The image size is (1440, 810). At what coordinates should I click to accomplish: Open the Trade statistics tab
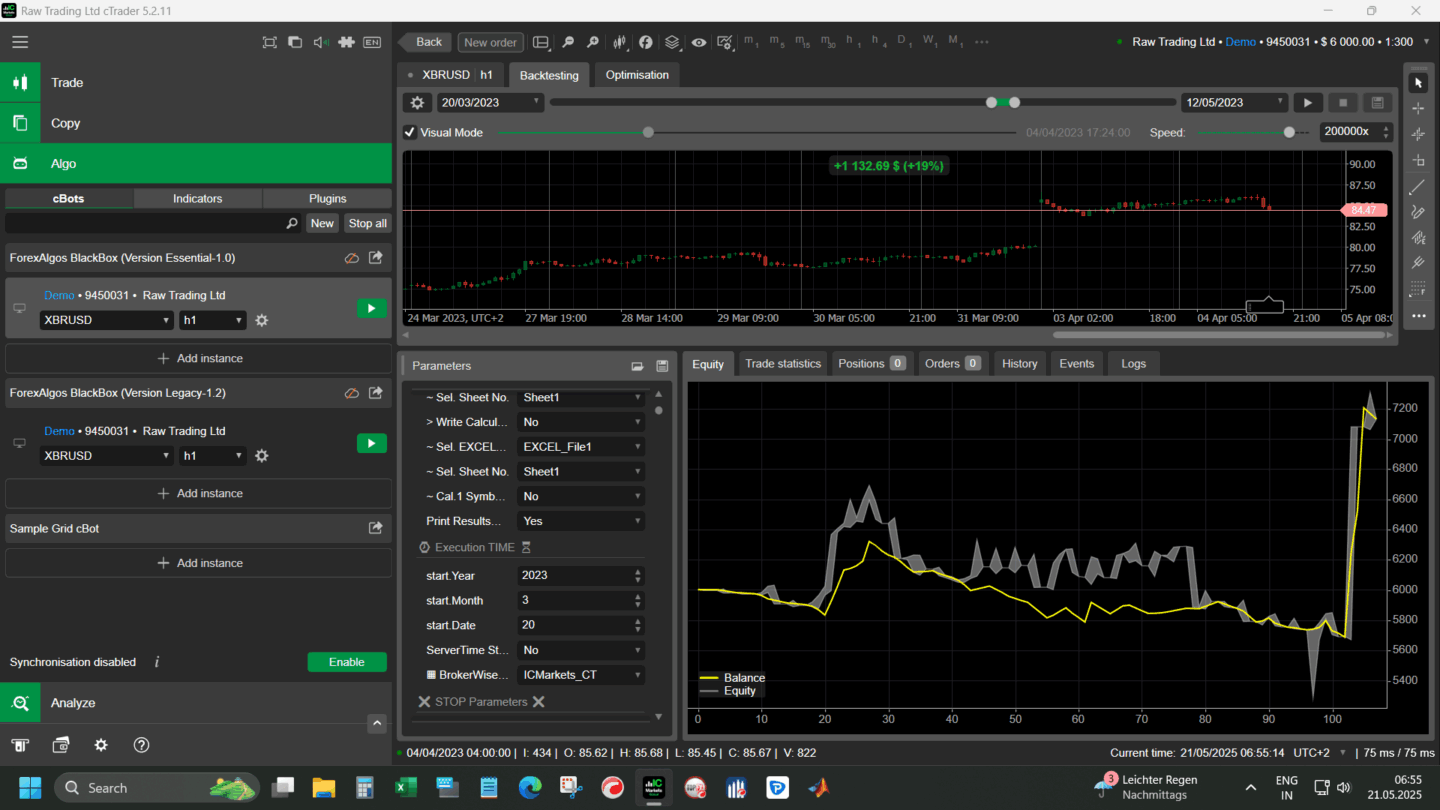[782, 364]
